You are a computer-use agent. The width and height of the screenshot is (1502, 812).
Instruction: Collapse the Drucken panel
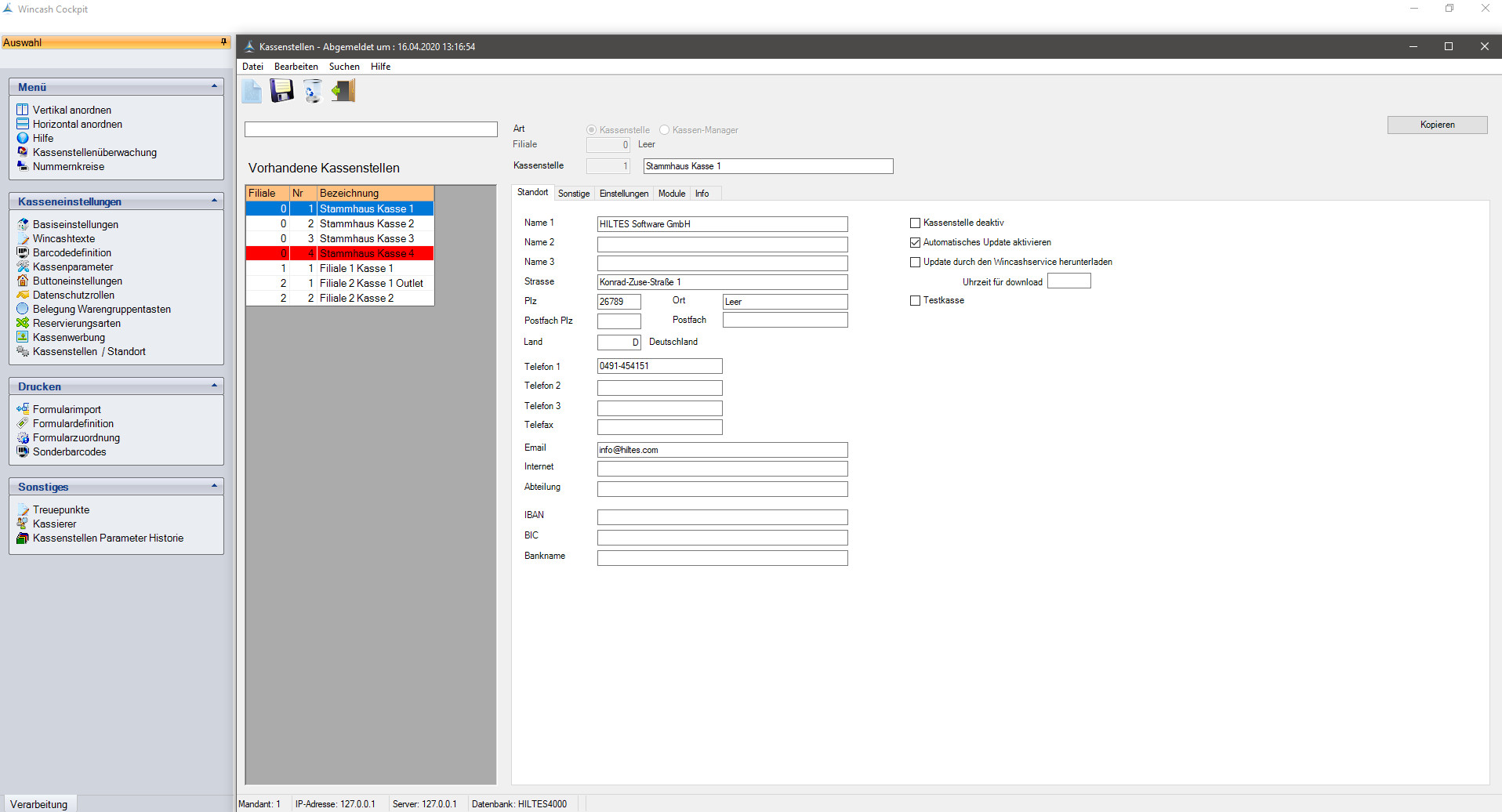(x=214, y=386)
